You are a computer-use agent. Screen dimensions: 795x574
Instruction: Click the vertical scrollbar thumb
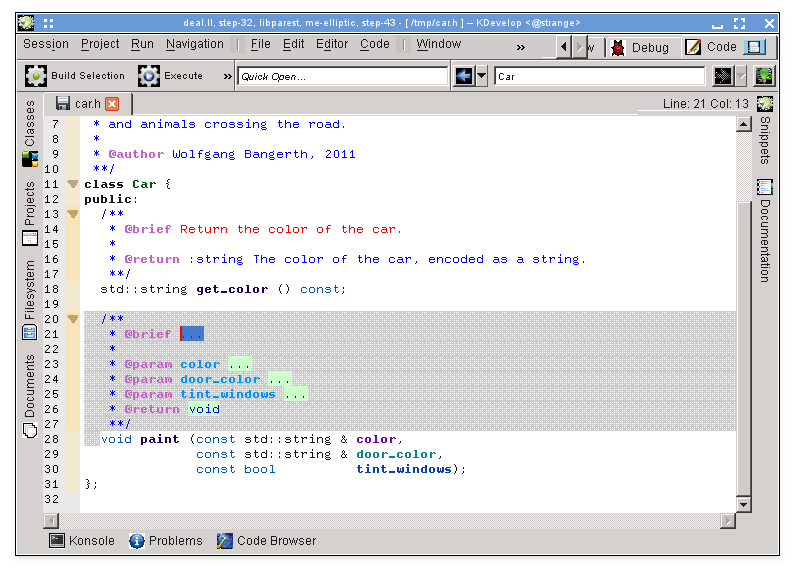744,348
